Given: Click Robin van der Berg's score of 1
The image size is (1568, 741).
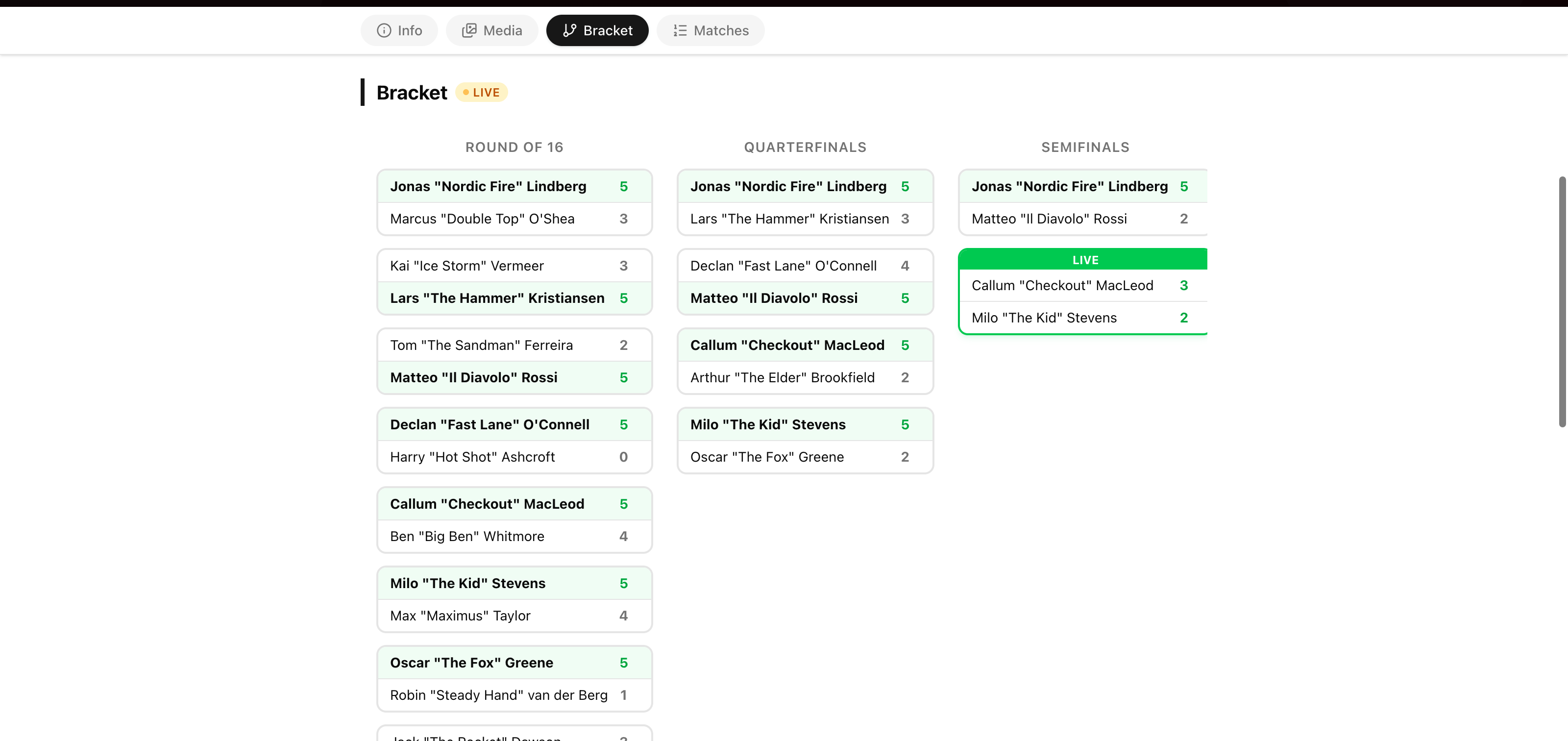Looking at the screenshot, I should point(623,695).
